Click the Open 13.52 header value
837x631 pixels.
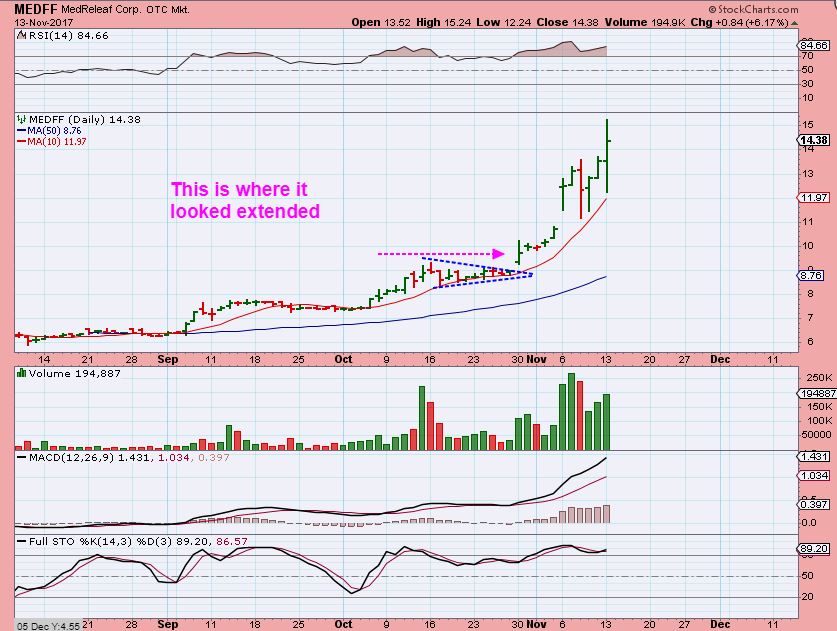click(x=381, y=22)
